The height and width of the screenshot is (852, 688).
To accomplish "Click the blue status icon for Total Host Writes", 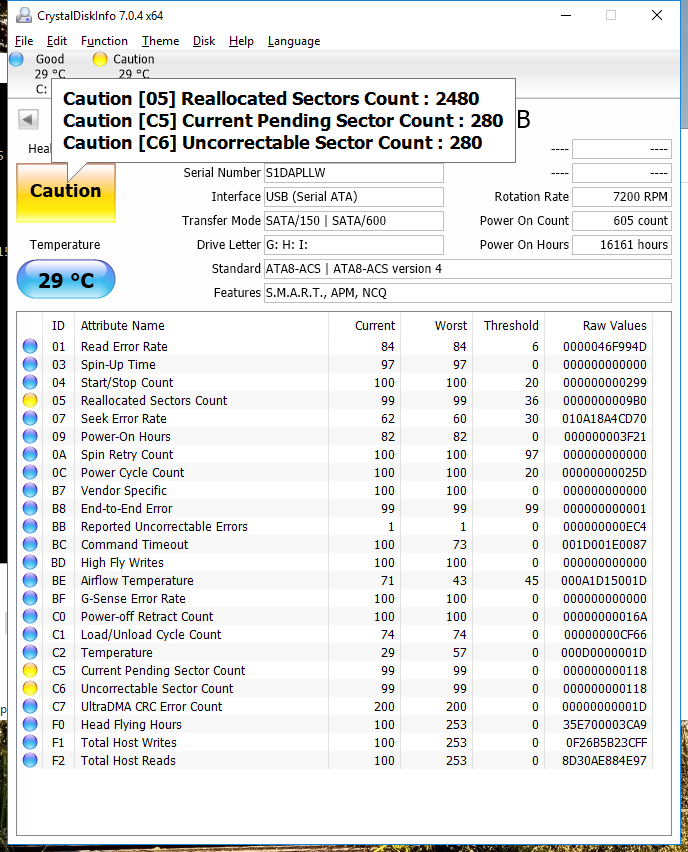I will coord(30,742).
